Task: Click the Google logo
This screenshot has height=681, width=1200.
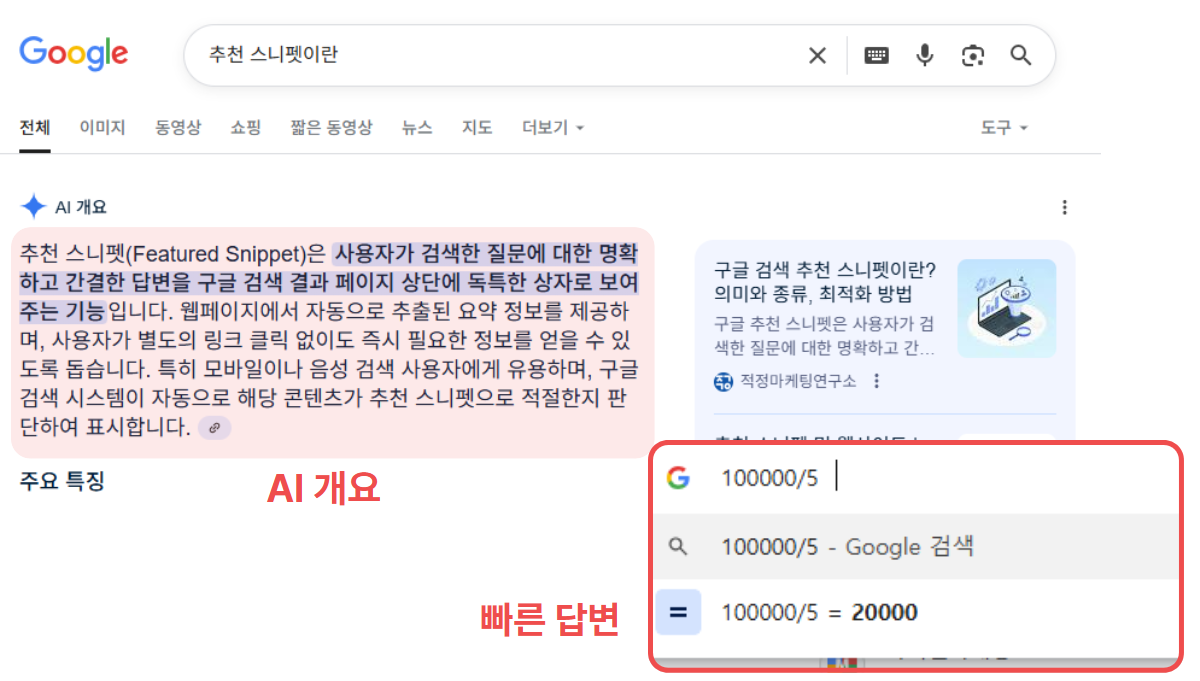Action: pos(74,52)
